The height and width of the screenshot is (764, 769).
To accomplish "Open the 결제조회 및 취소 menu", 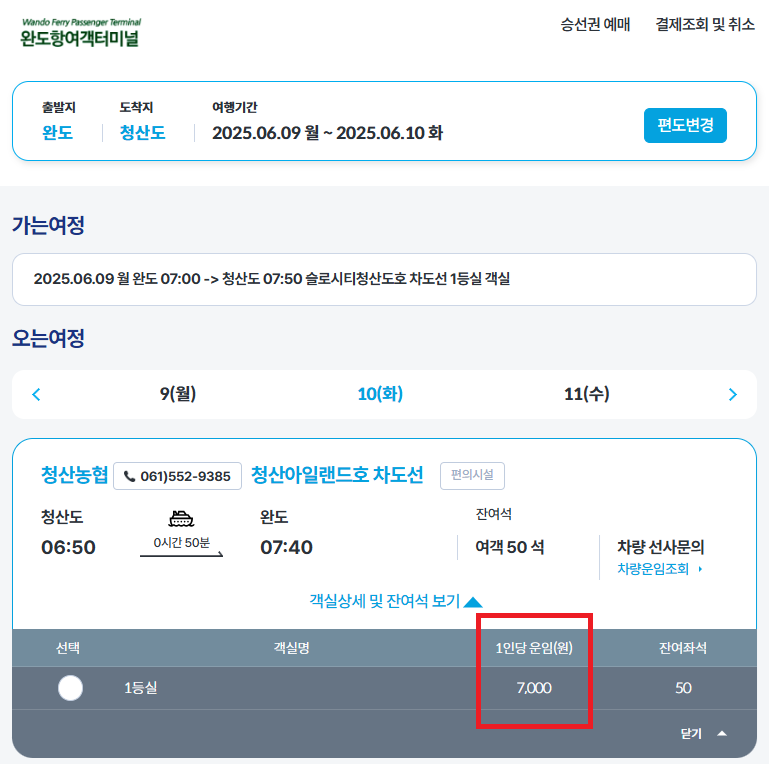I will [x=705, y=24].
